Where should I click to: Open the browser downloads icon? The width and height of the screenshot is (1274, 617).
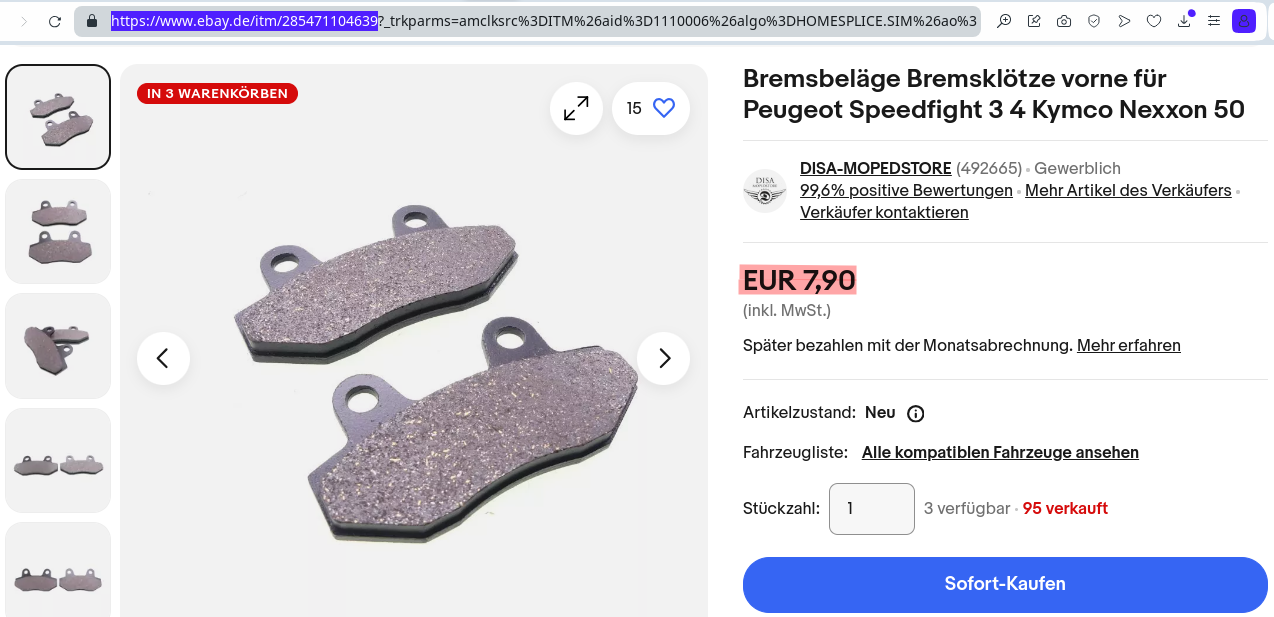[x=1184, y=21]
